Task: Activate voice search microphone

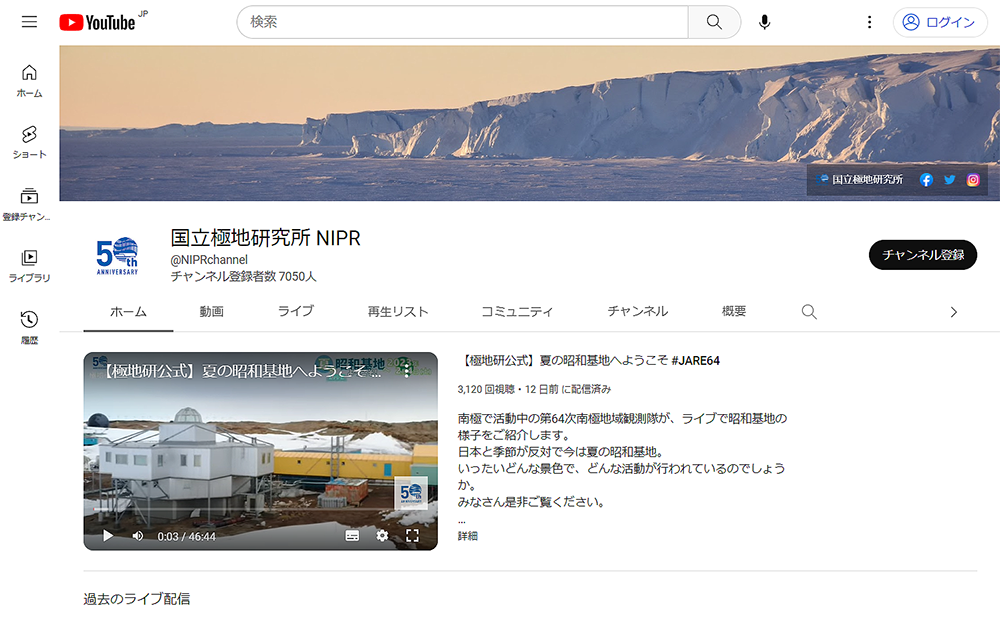Action: (765, 22)
